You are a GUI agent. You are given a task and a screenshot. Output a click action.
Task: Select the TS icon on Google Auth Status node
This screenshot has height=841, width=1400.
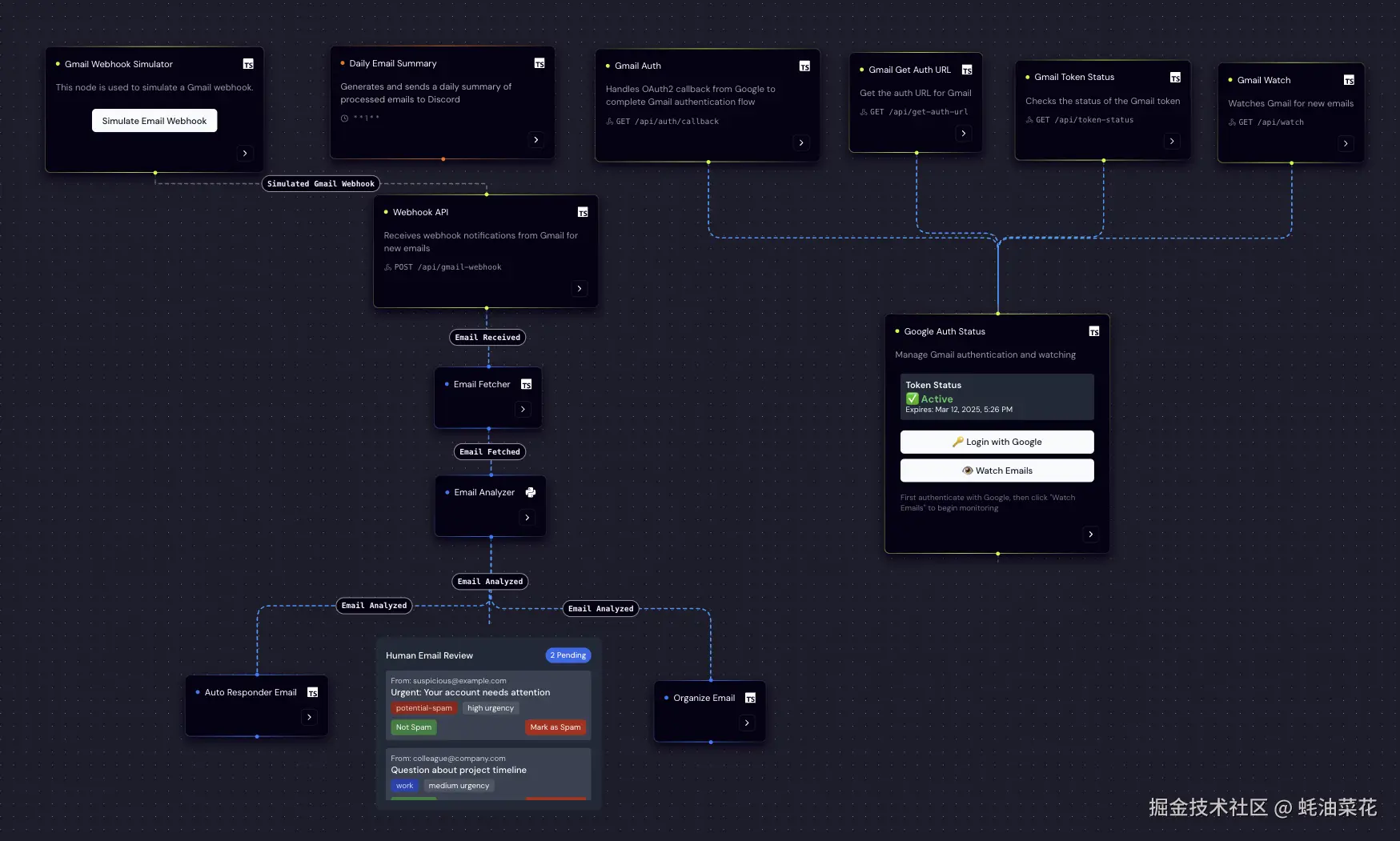pos(1093,330)
